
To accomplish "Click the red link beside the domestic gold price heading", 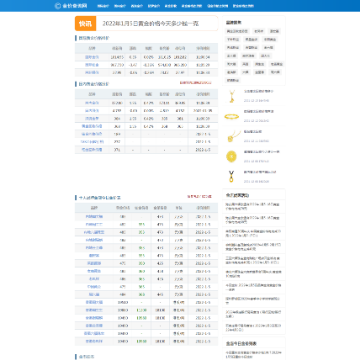I will coord(196,83).
